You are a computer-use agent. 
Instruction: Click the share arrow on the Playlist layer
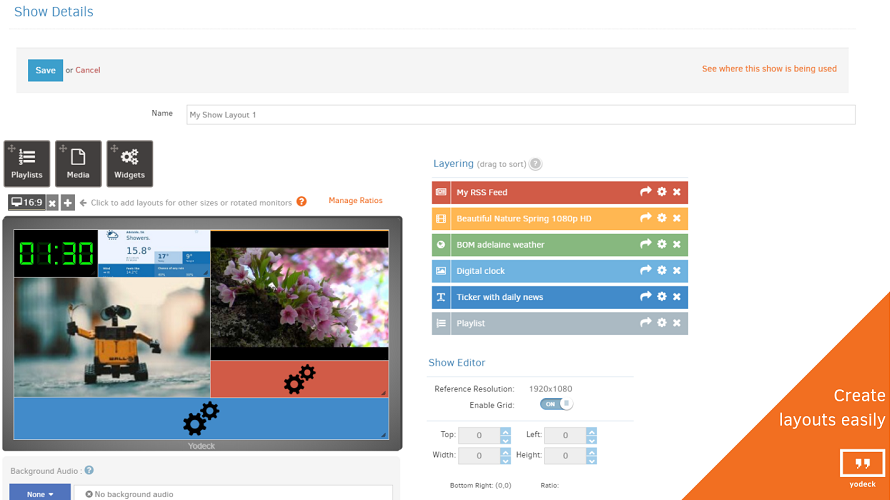click(x=646, y=323)
